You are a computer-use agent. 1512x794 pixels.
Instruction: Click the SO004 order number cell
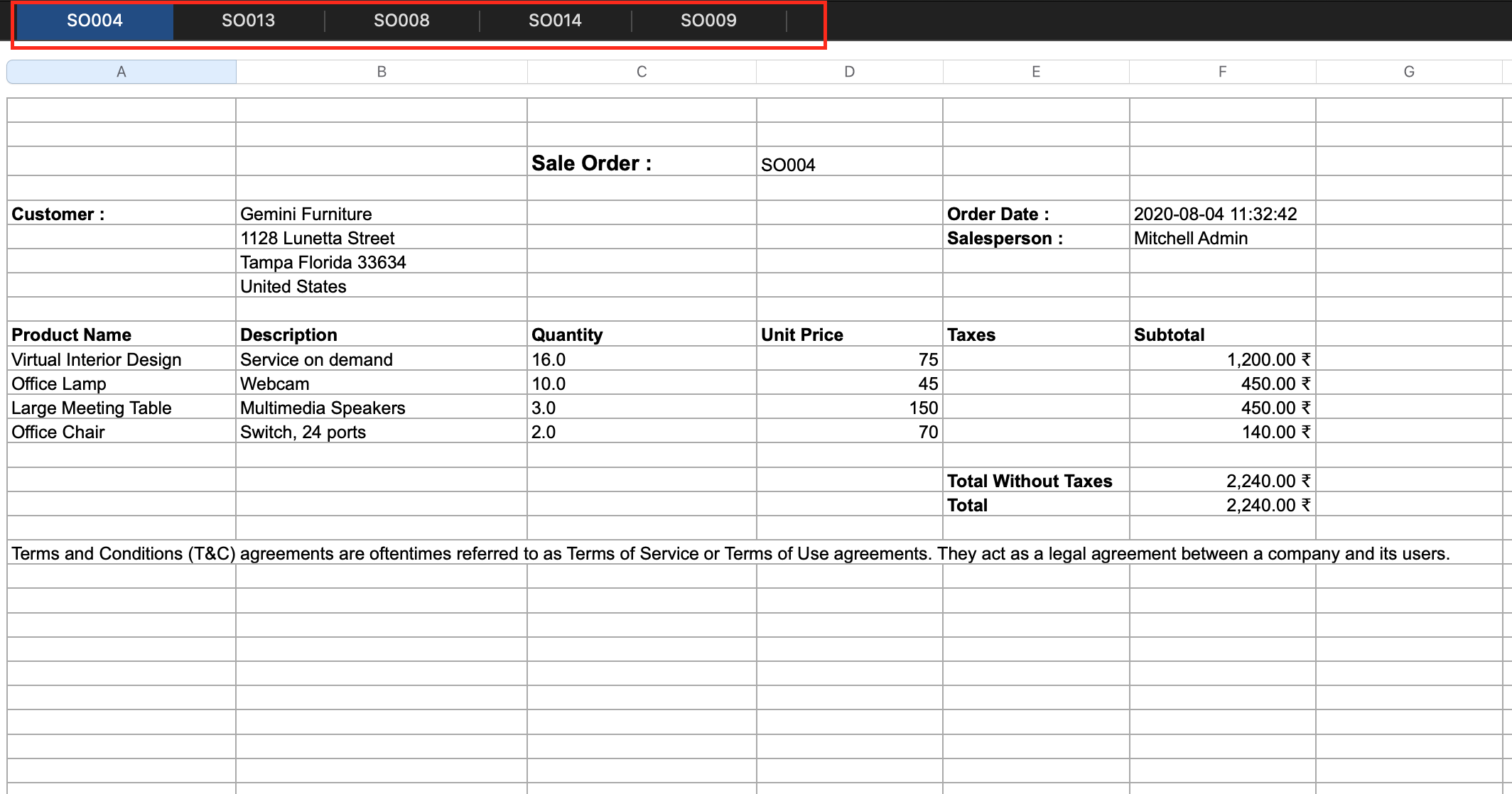[x=850, y=163]
